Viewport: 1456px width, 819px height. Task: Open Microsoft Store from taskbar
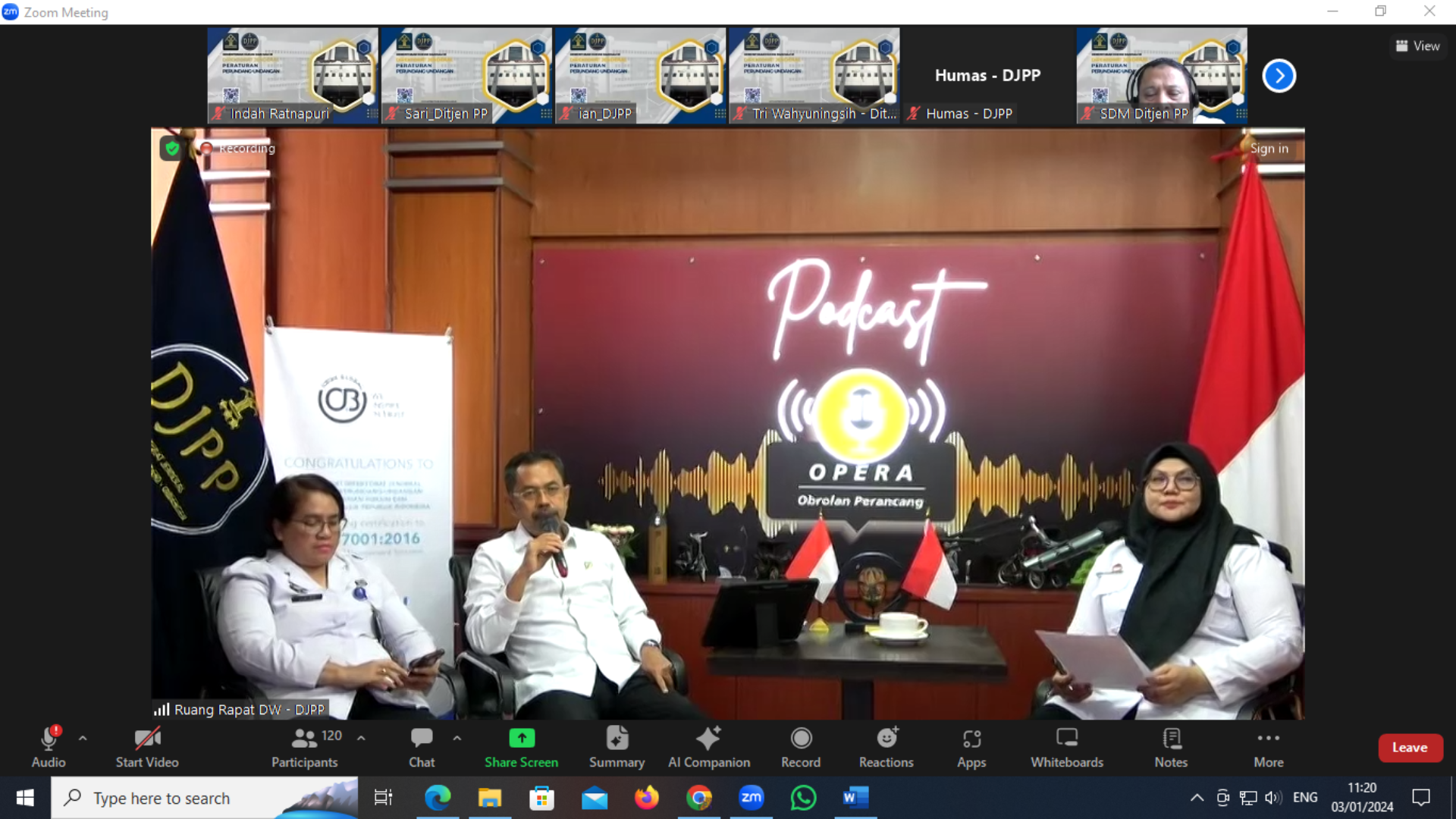tap(542, 798)
